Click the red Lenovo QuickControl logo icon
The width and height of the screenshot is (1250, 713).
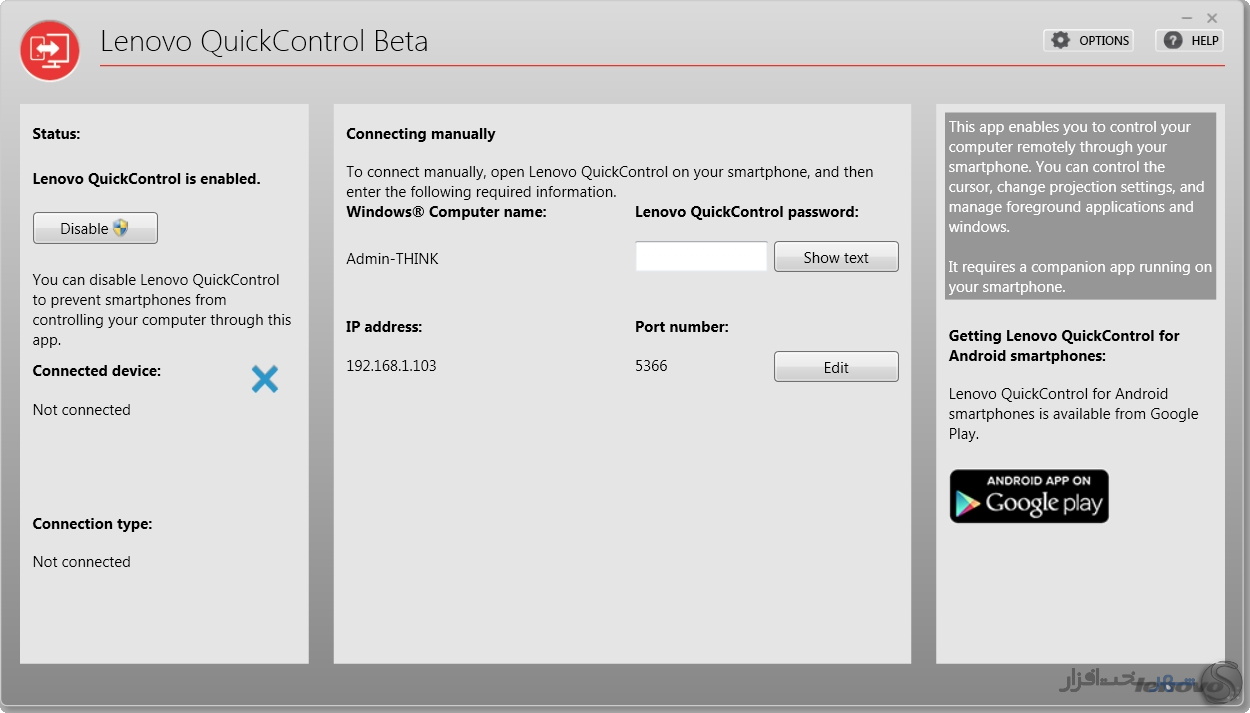50,50
